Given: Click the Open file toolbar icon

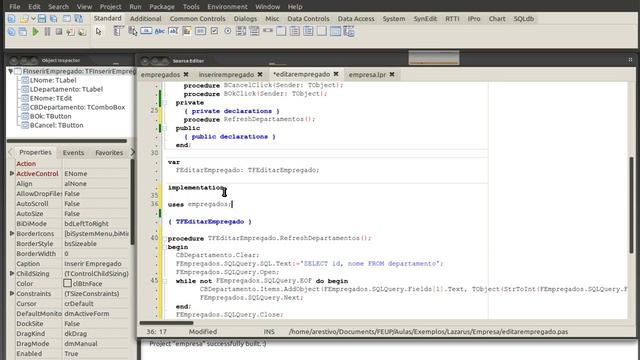Looking at the screenshot, I should pos(24,19).
